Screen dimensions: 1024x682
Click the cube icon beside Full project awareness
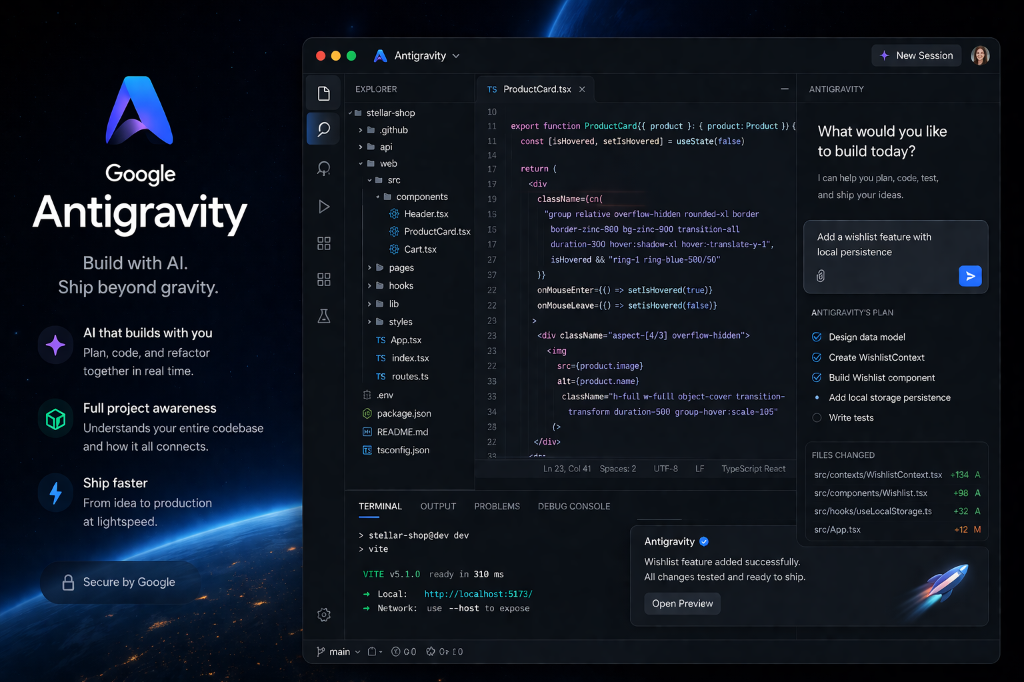56,419
